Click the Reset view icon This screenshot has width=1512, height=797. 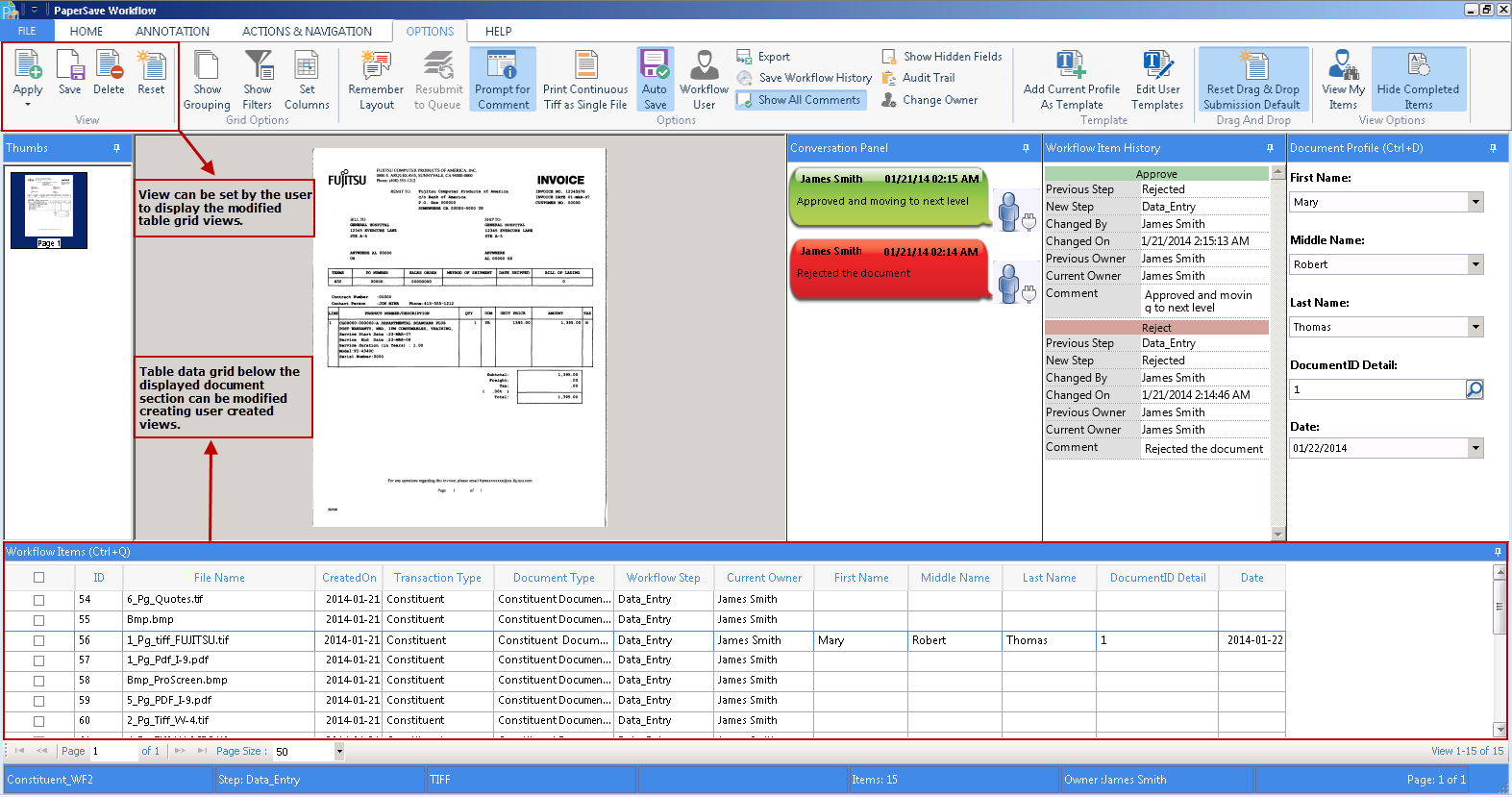151,73
